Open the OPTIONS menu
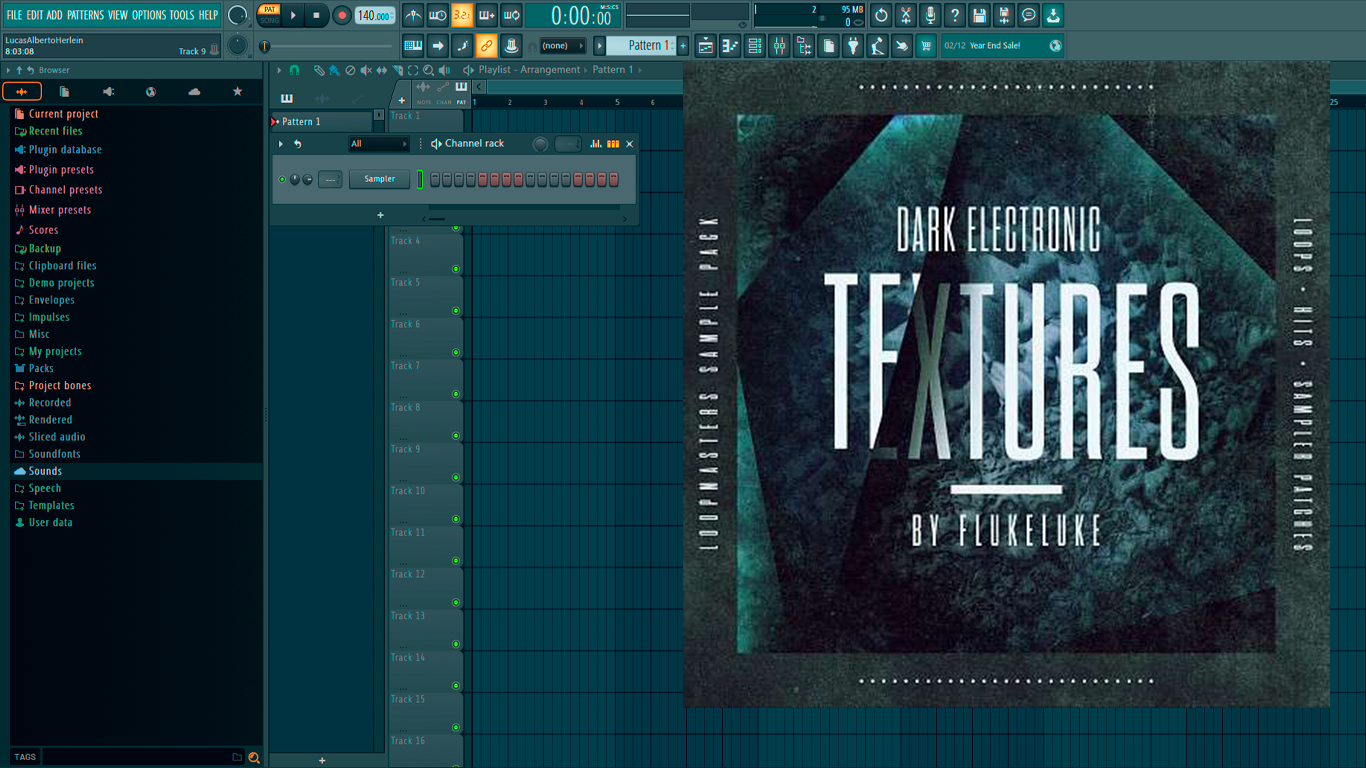 coord(149,15)
